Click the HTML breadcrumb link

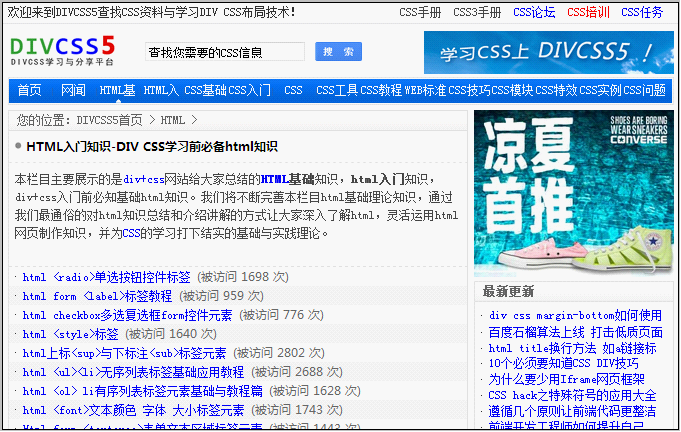click(173, 120)
